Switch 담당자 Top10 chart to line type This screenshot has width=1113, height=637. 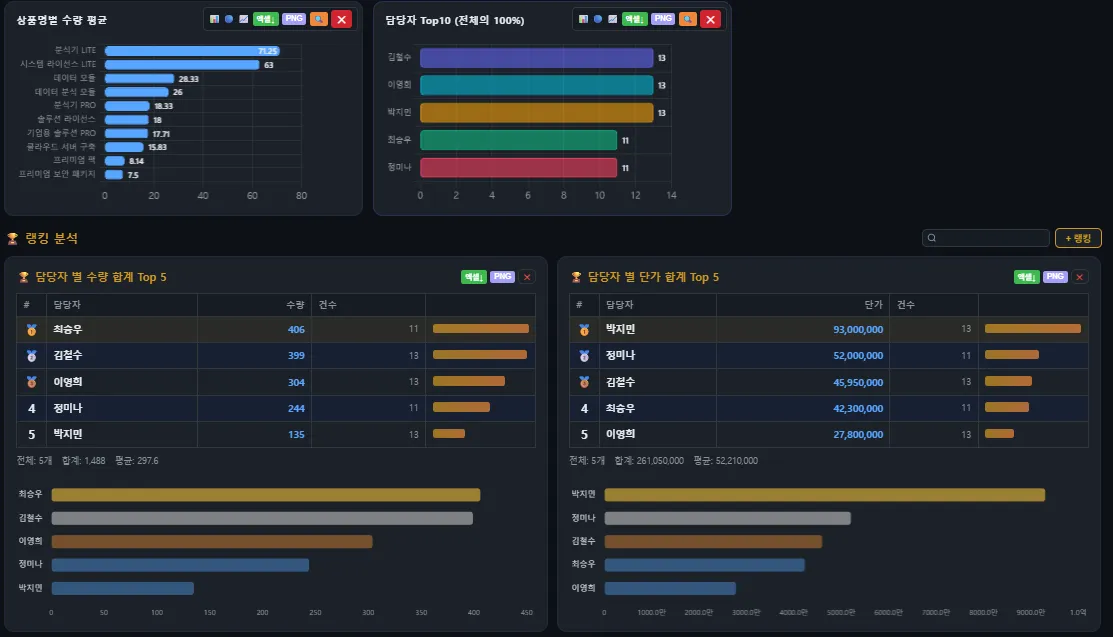[x=612, y=19]
